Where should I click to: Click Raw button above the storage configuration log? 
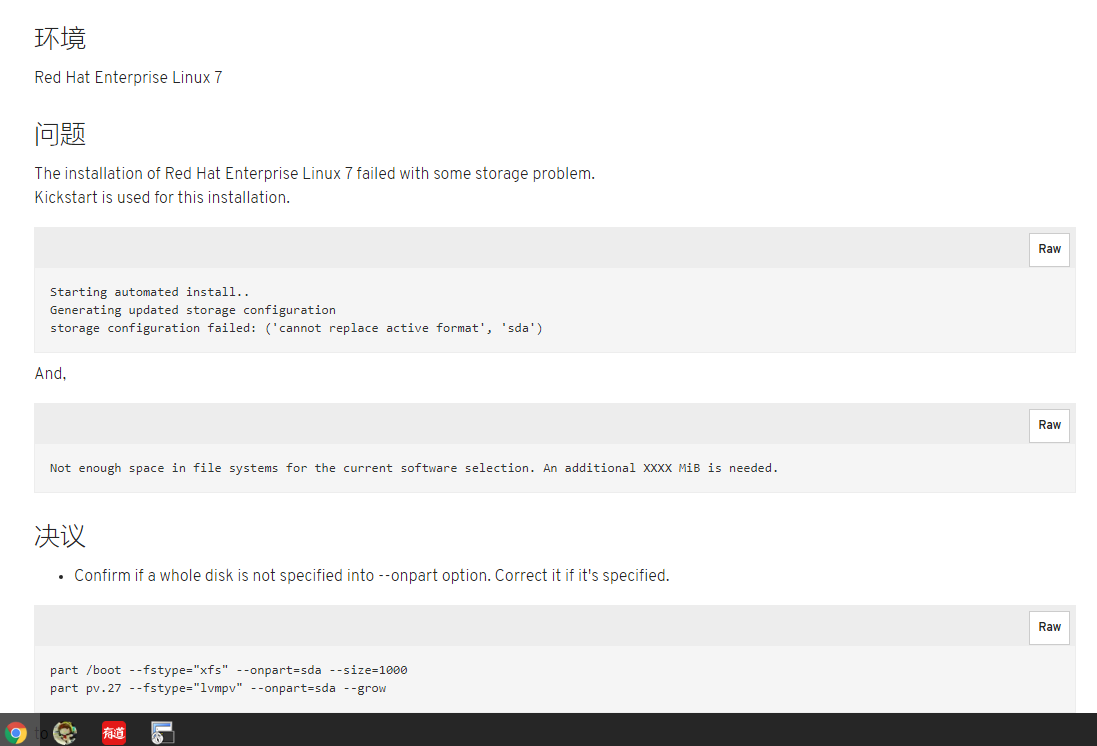pyautogui.click(x=1049, y=249)
